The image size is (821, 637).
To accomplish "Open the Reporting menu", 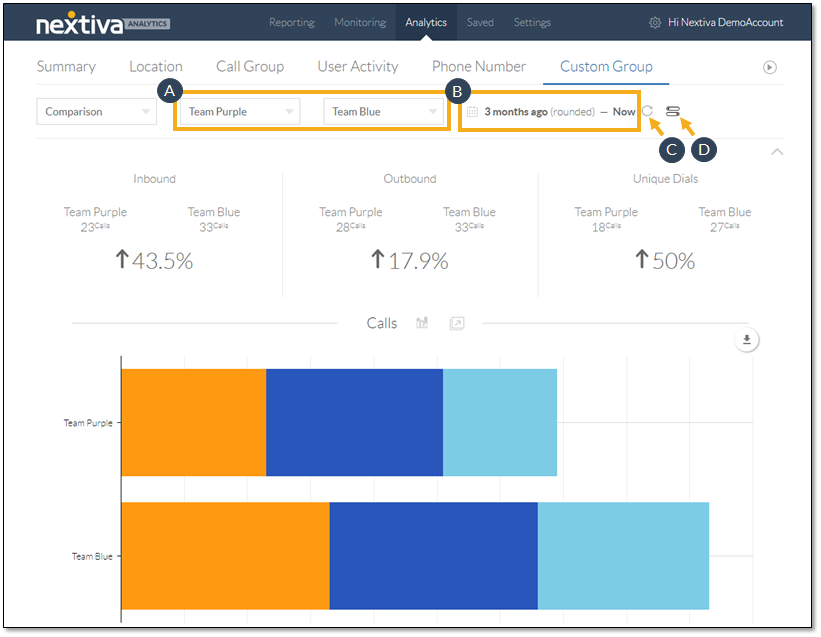I will (x=292, y=23).
